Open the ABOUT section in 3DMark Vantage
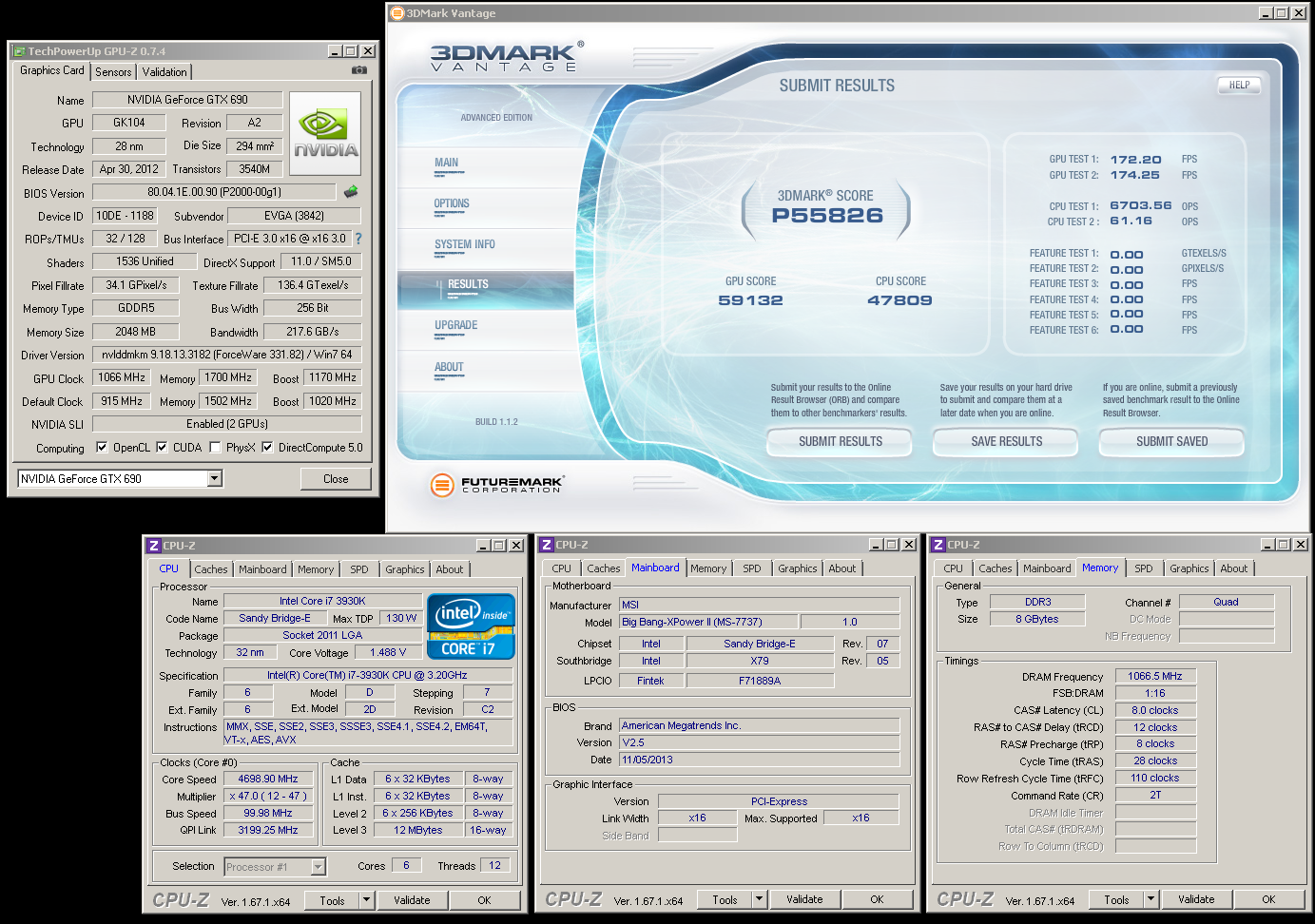 [449, 367]
